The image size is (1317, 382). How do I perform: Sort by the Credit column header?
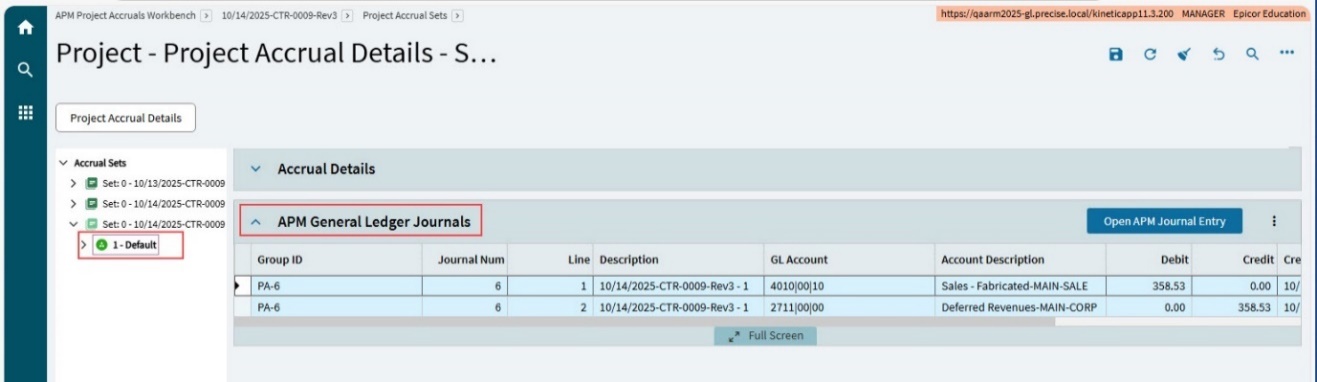click(1234, 260)
